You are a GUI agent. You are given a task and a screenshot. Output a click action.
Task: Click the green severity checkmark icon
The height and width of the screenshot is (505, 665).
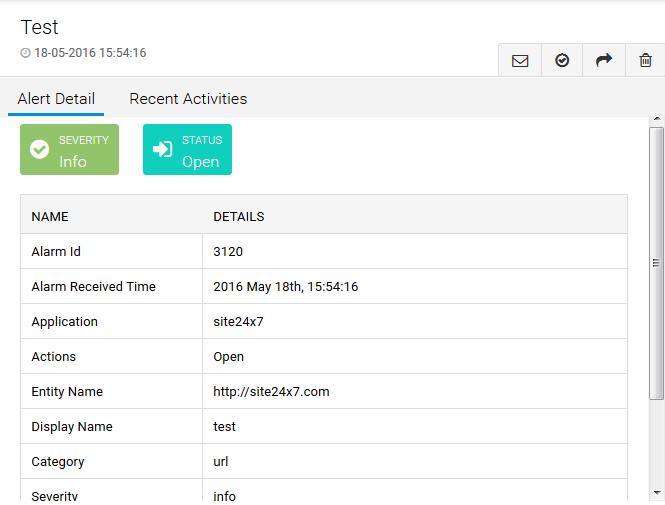tap(40, 150)
